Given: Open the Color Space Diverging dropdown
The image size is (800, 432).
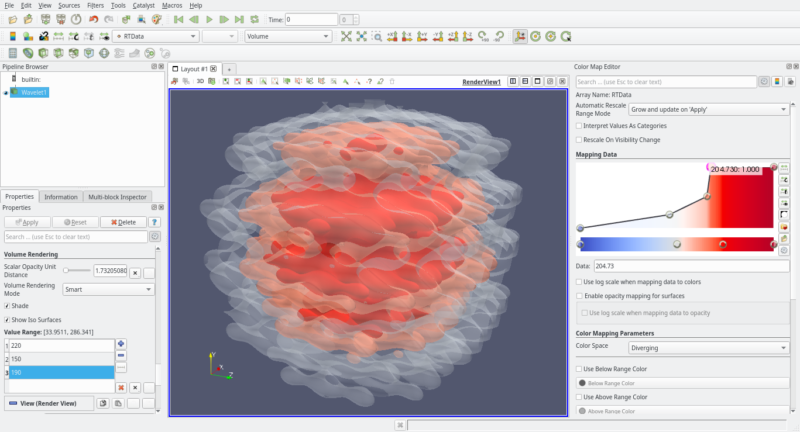Looking at the screenshot, I should (707, 348).
